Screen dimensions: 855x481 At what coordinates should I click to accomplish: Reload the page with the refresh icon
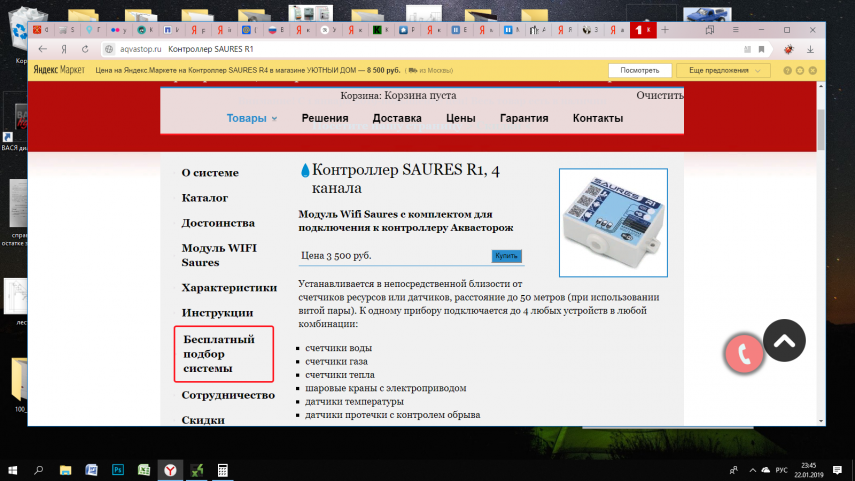click(86, 49)
